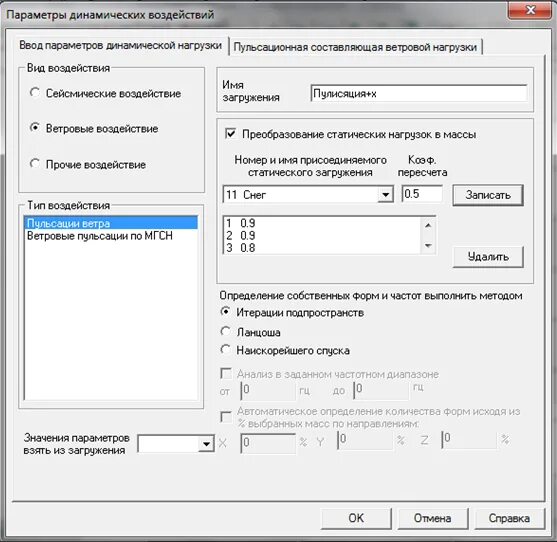The image size is (557, 542).
Task: Select Ветровые воздействие radio button
Action: (x=35, y=128)
